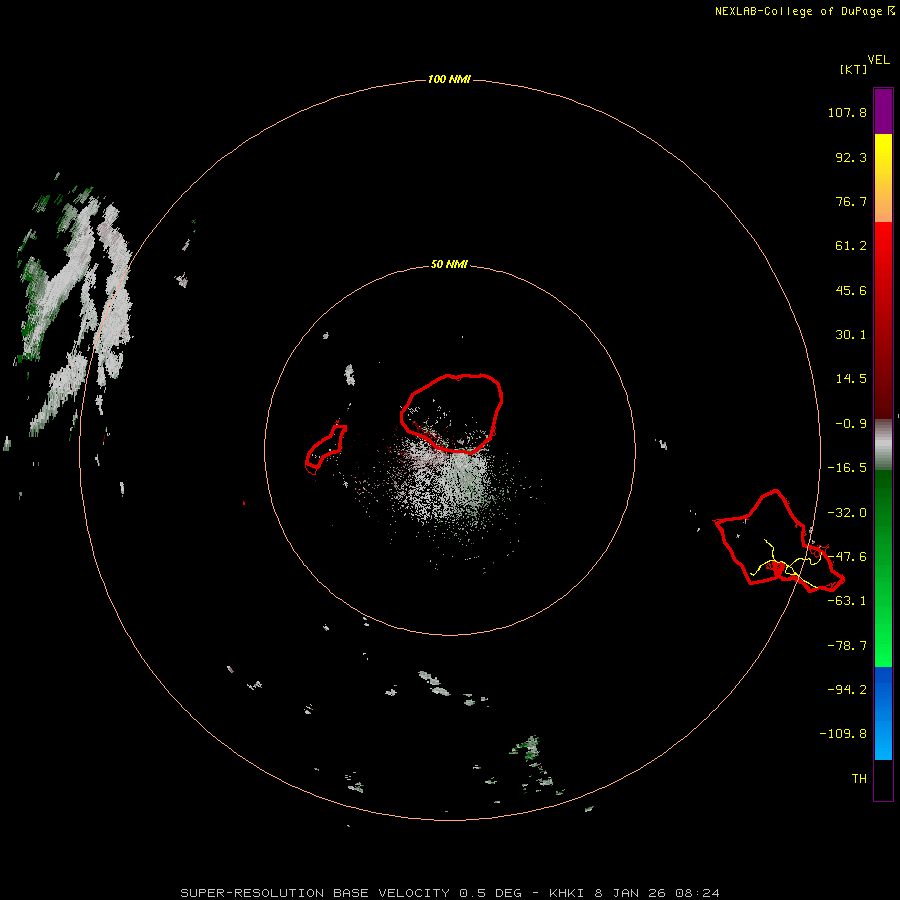Click the 30.1 legend value
The height and width of the screenshot is (900, 900).
[851, 335]
